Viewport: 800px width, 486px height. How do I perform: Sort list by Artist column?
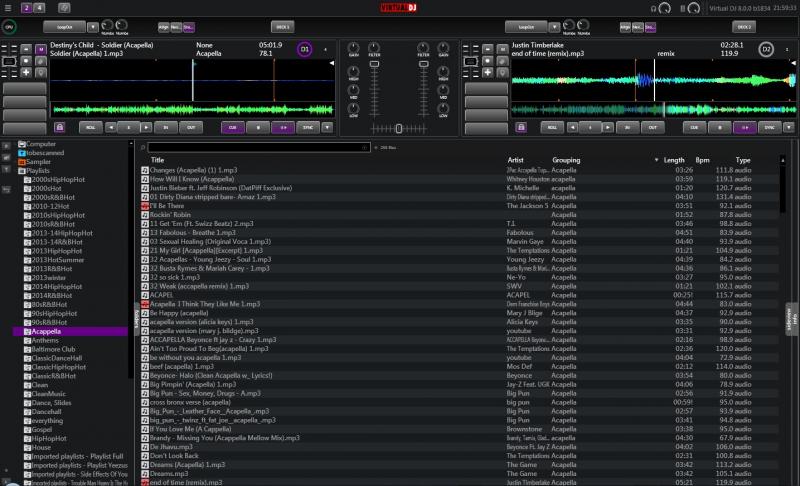[x=515, y=160]
